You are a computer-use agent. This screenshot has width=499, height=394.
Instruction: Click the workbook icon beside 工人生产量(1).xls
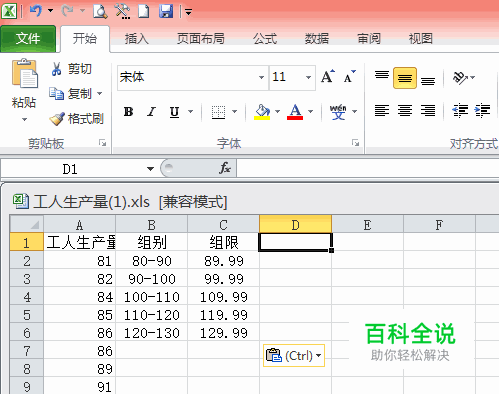[x=21, y=201]
